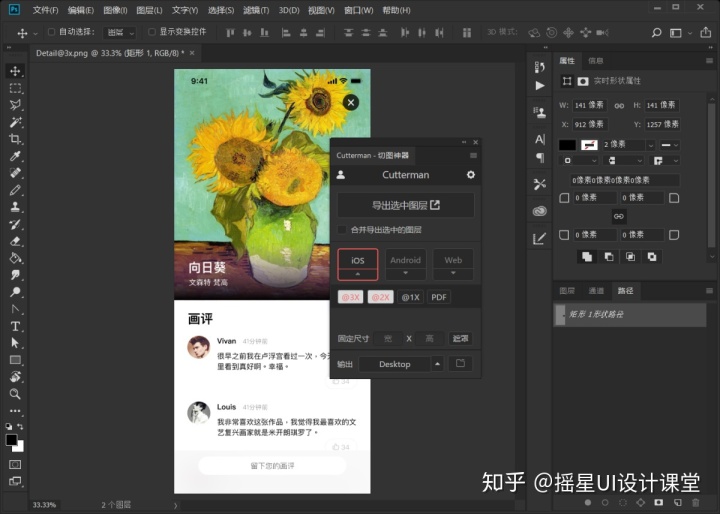
Task: Open Cutterman settings gear
Action: (471, 175)
